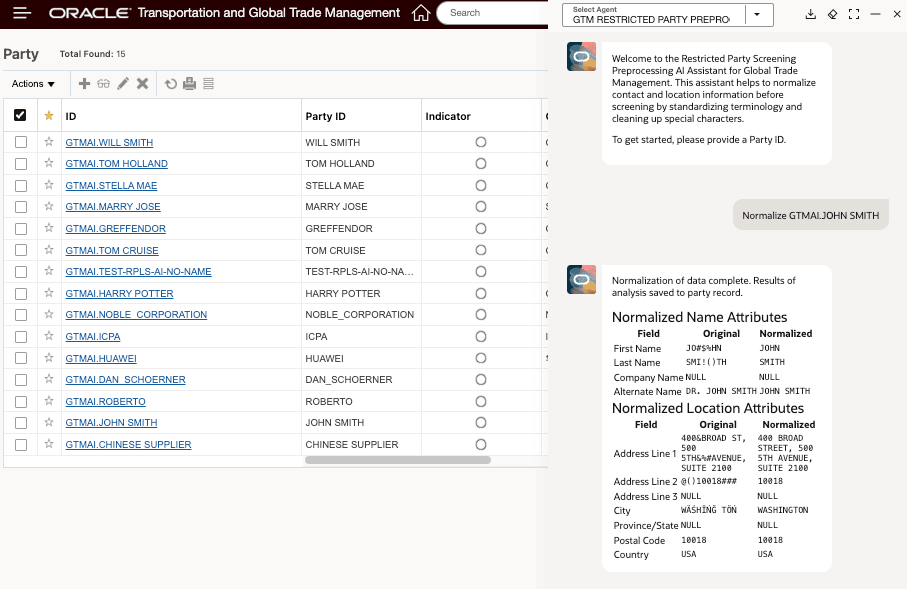Viewport: 907px width, 589px height.
Task: Sort by the Party ID column header
Action: 325,116
